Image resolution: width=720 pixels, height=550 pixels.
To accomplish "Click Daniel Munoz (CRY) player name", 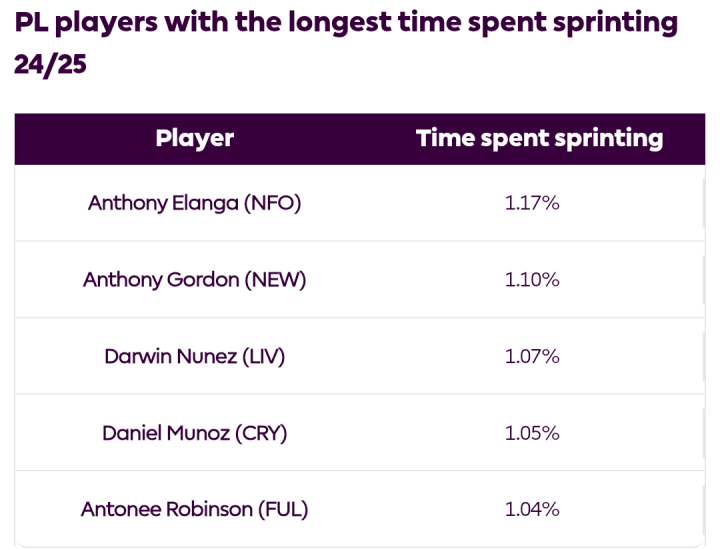I will tap(195, 433).
